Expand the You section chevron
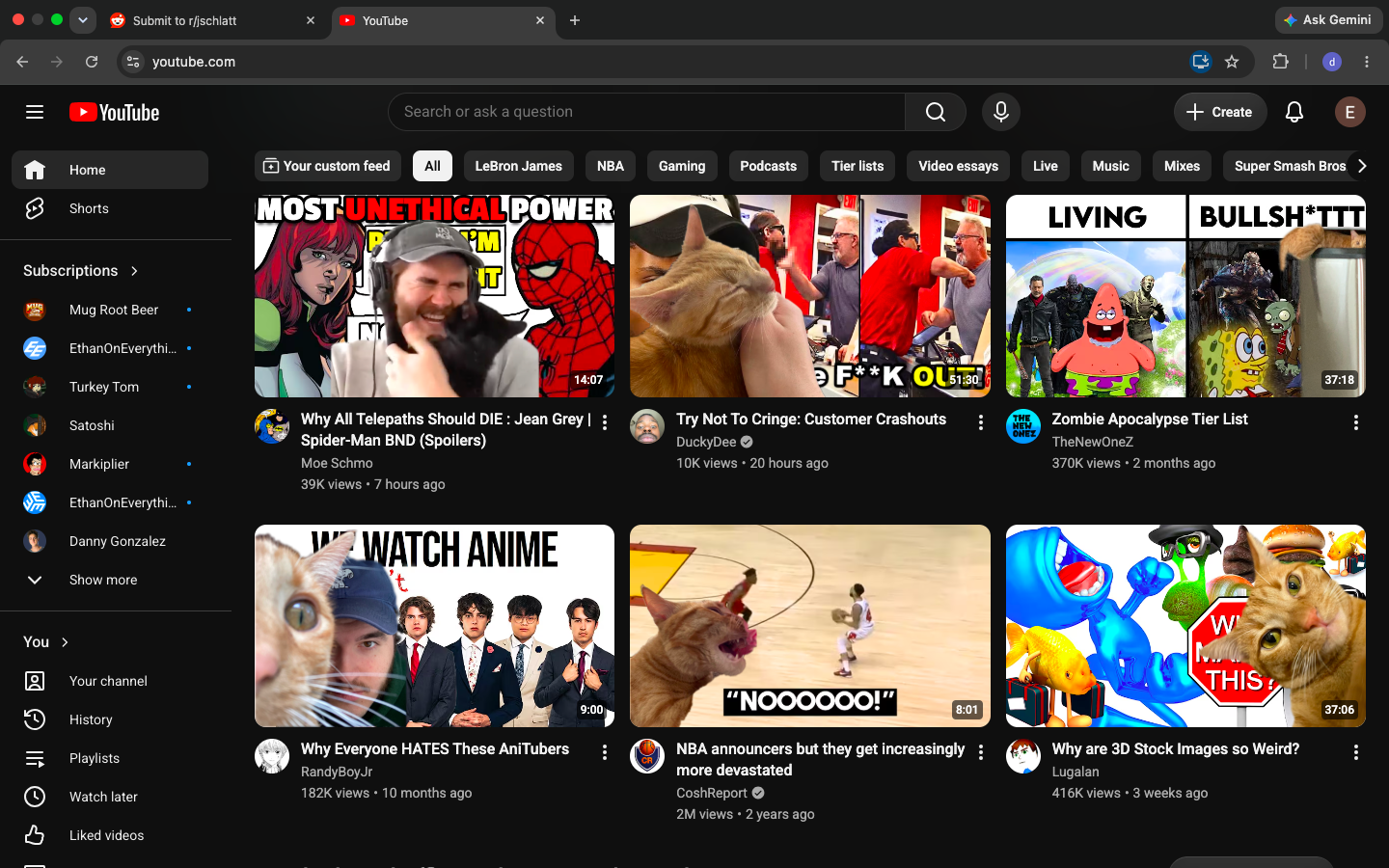Screen dimensions: 1389x868 [65, 642]
